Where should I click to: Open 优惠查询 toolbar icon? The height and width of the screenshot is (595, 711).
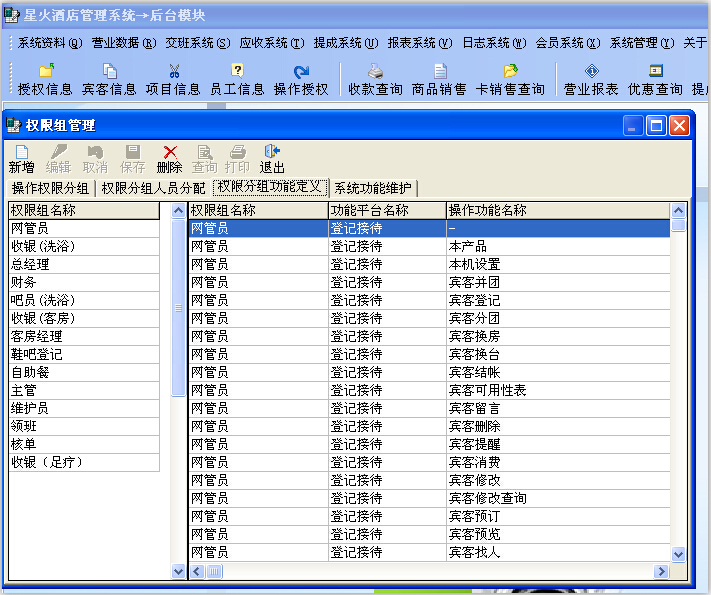(656, 71)
